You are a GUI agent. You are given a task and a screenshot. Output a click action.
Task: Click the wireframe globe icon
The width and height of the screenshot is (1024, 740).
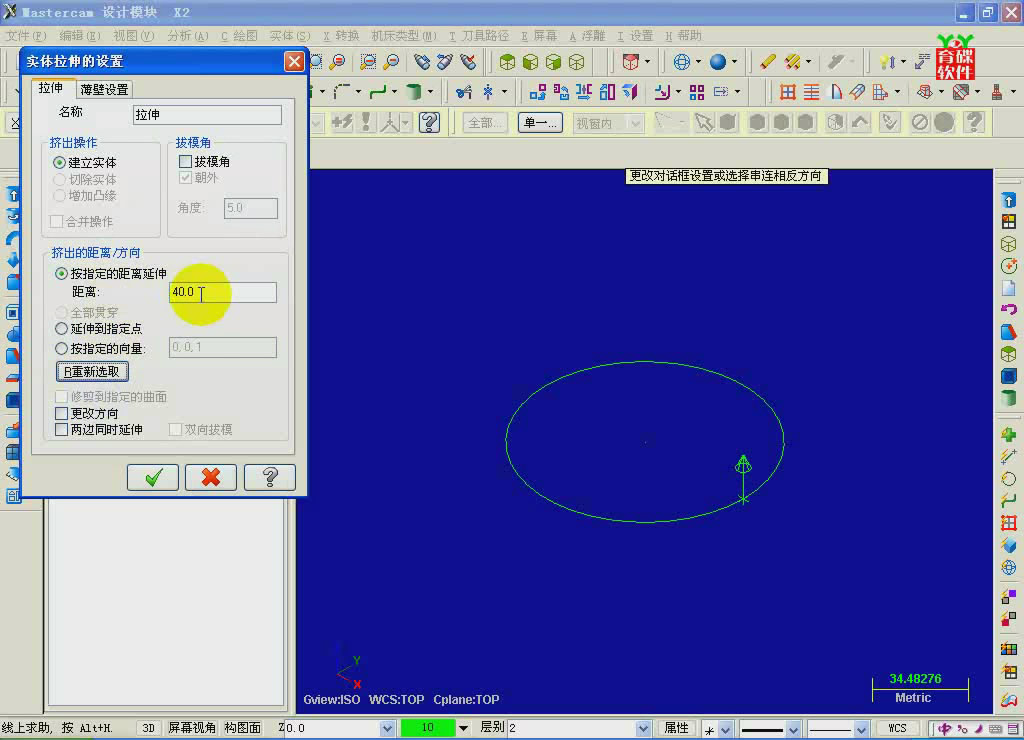(x=682, y=62)
